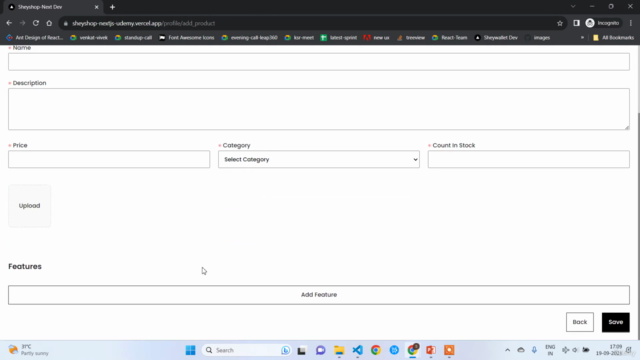Expand the hidden bookmarks overflow chevron
This screenshot has height=360, width=640.
coord(582,38)
